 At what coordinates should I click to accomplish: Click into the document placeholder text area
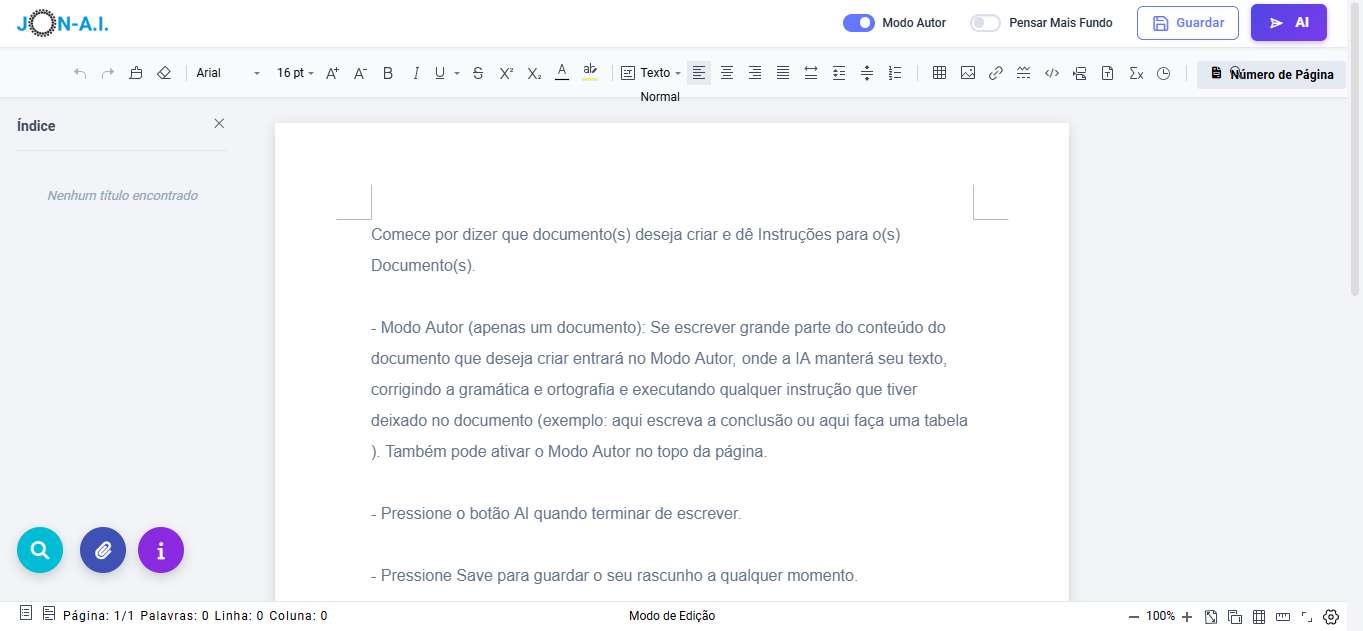(x=669, y=405)
